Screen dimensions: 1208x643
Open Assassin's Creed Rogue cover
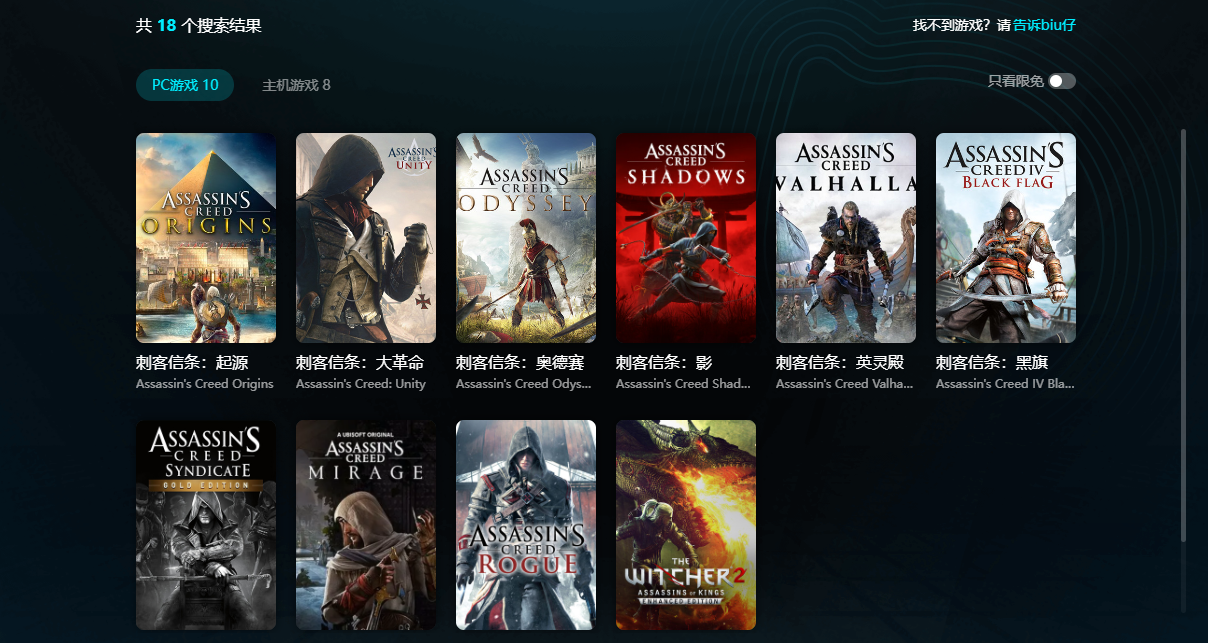point(525,525)
